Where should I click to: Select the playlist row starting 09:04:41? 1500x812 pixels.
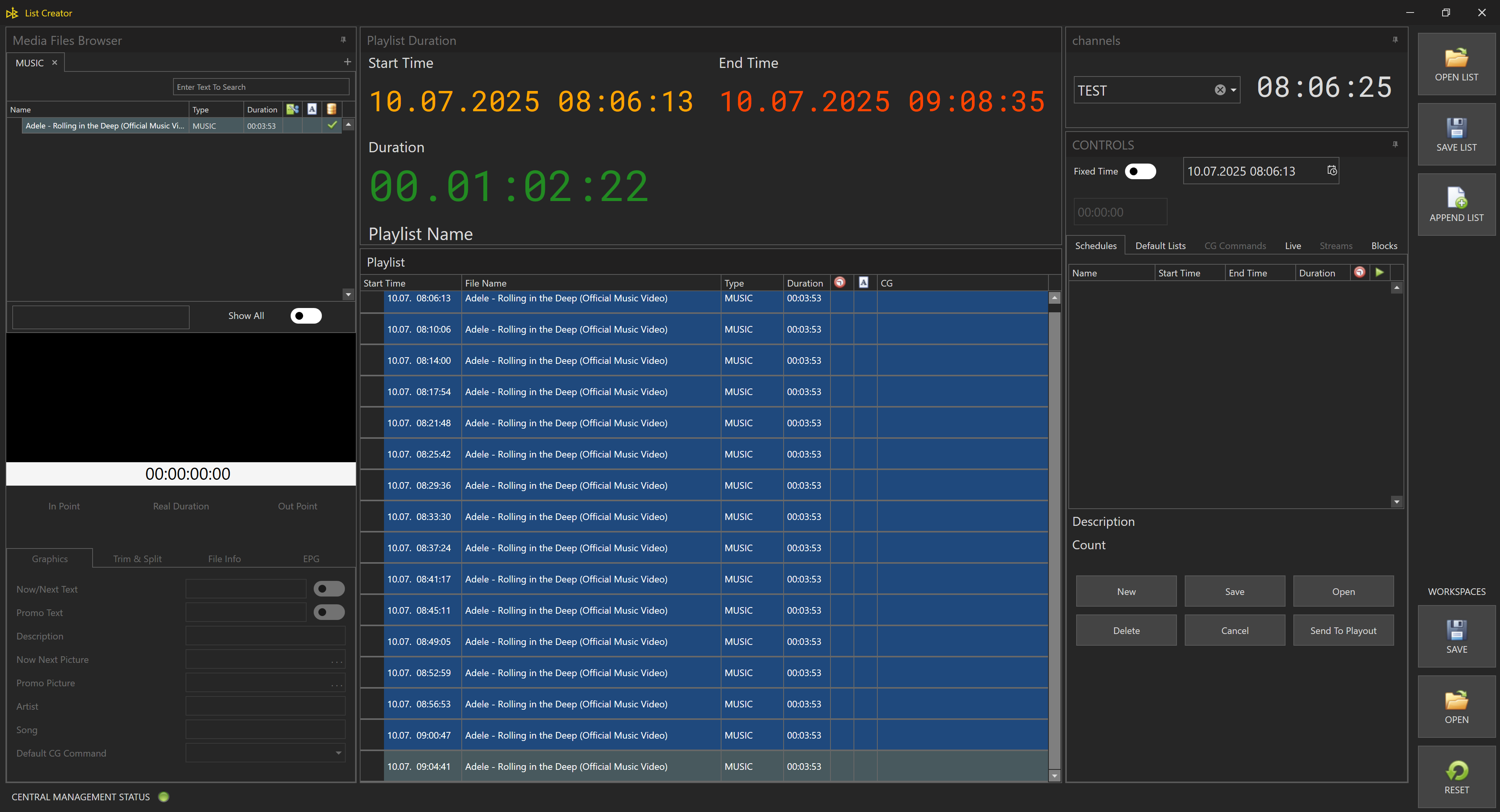click(x=704, y=766)
